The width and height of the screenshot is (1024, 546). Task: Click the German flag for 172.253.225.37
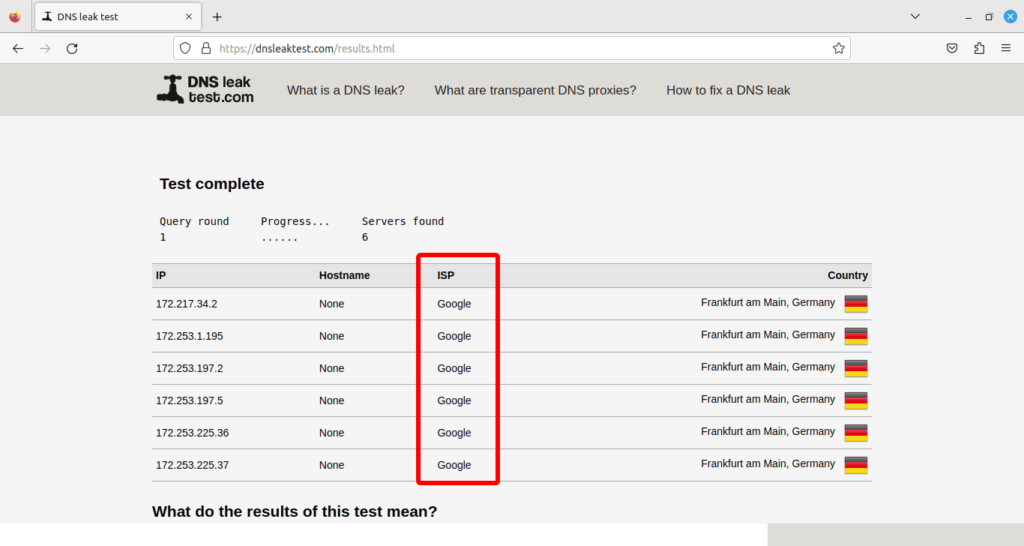(856, 465)
